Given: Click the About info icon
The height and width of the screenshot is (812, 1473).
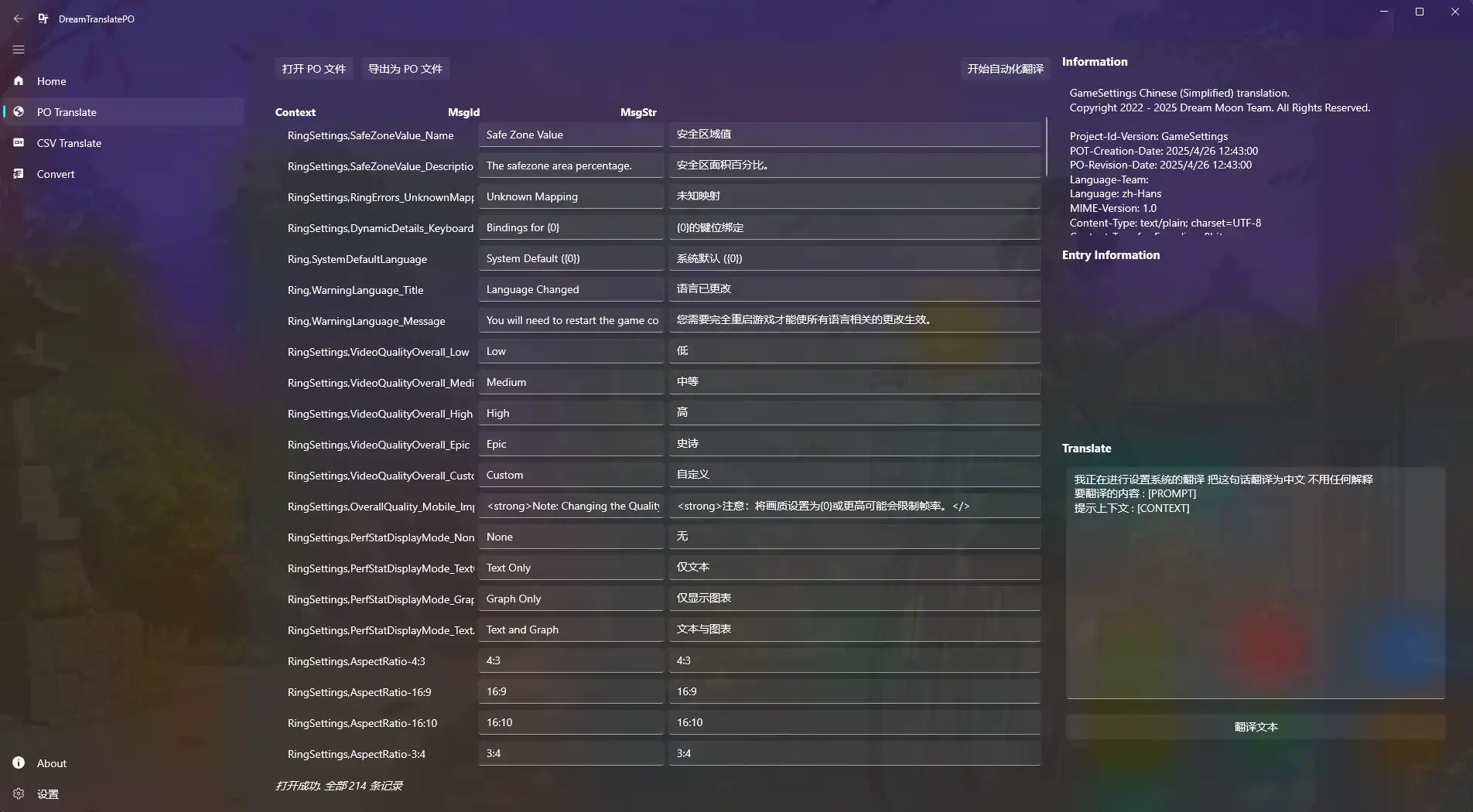Looking at the screenshot, I should 19,763.
